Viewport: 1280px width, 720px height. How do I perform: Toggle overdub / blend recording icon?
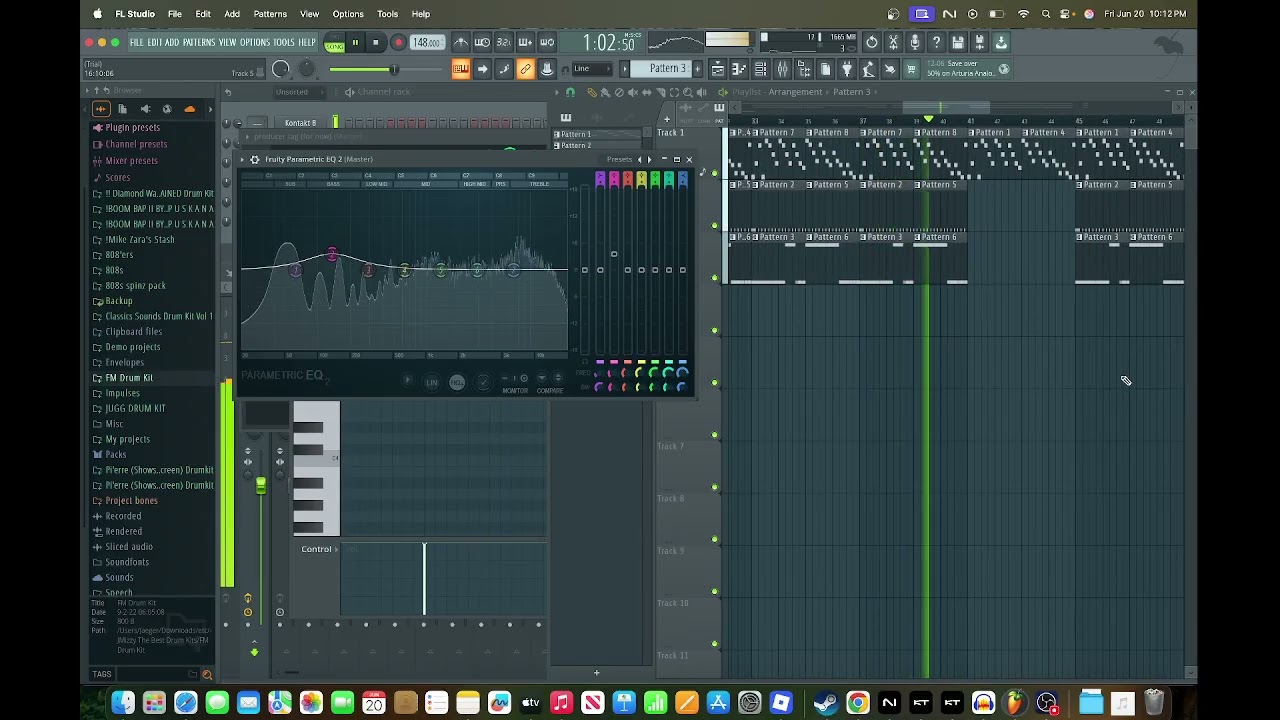525,43
